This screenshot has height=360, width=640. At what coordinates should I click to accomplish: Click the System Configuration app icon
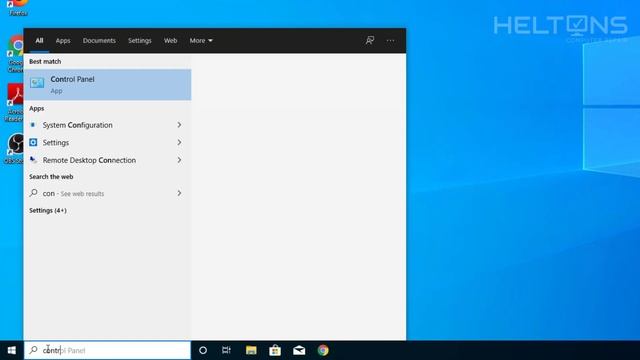click(x=33, y=125)
